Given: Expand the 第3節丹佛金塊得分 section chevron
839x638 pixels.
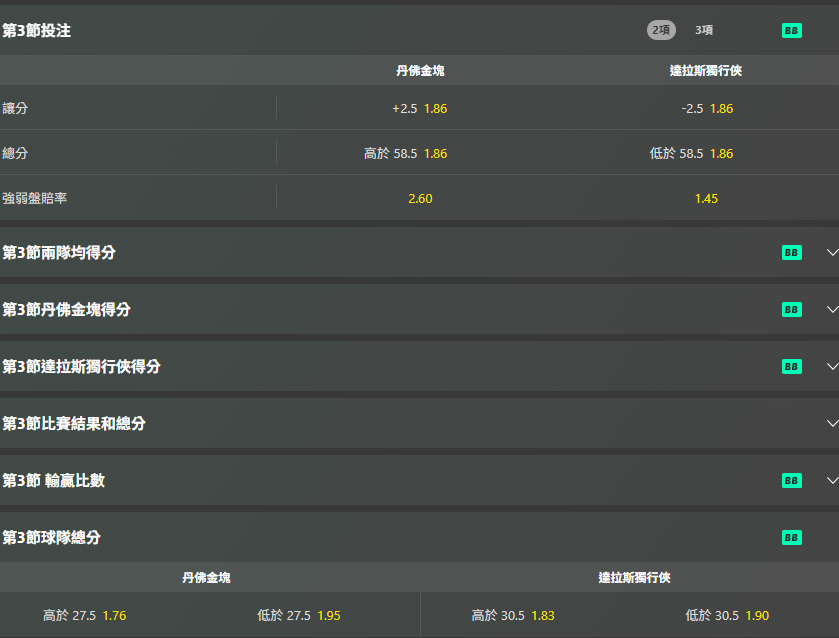Looking at the screenshot, I should tap(831, 310).
